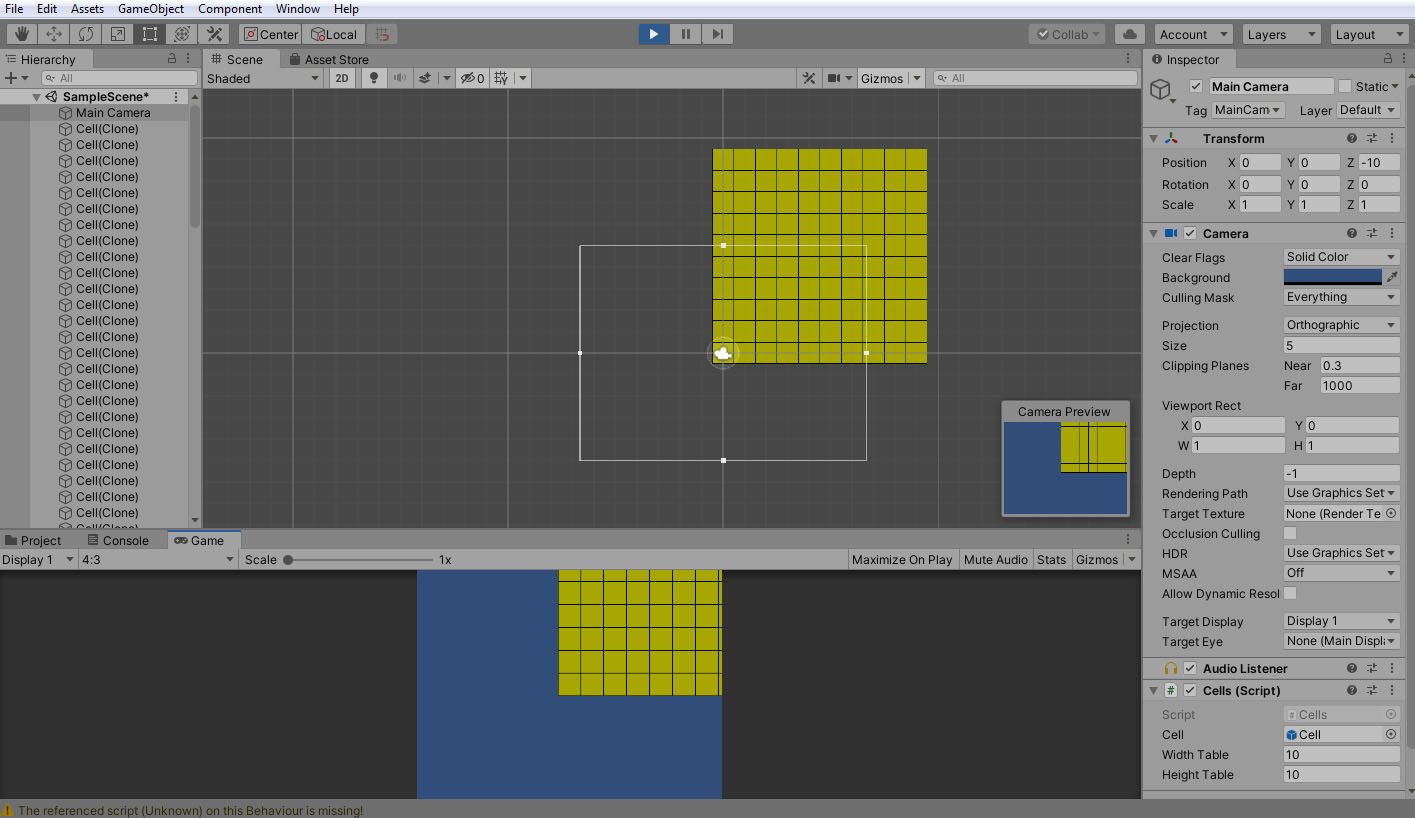The width and height of the screenshot is (1415, 818).
Task: Toggle grid snapping icon in main toolbar
Action: 381,34
